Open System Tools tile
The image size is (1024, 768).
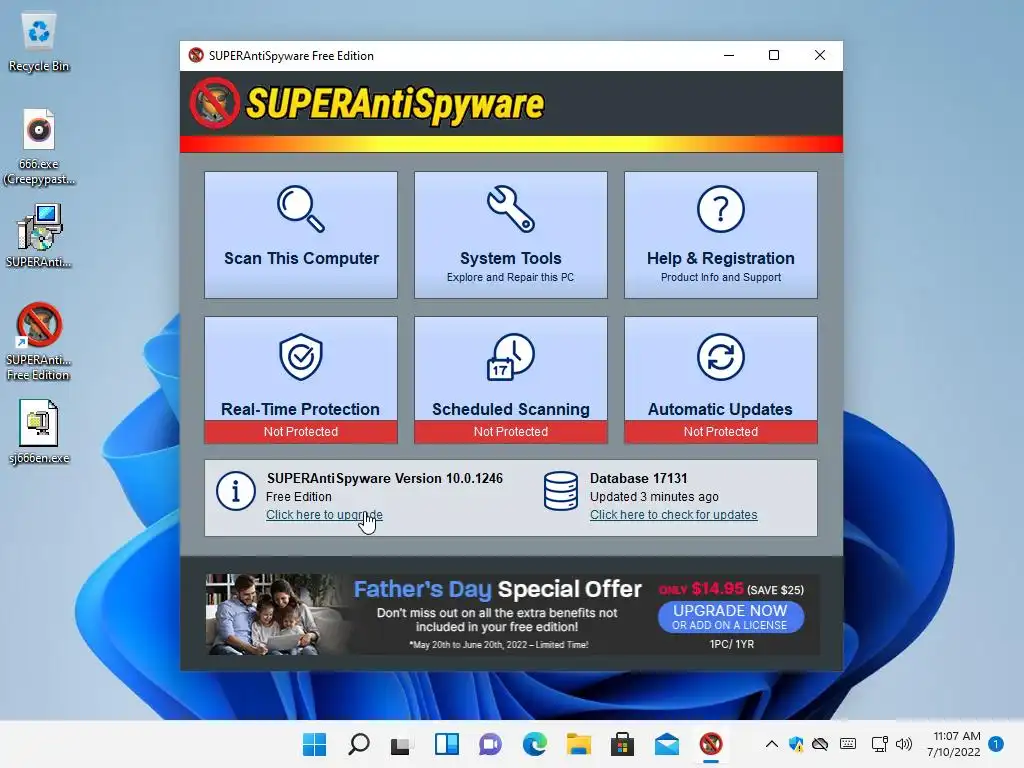[511, 235]
